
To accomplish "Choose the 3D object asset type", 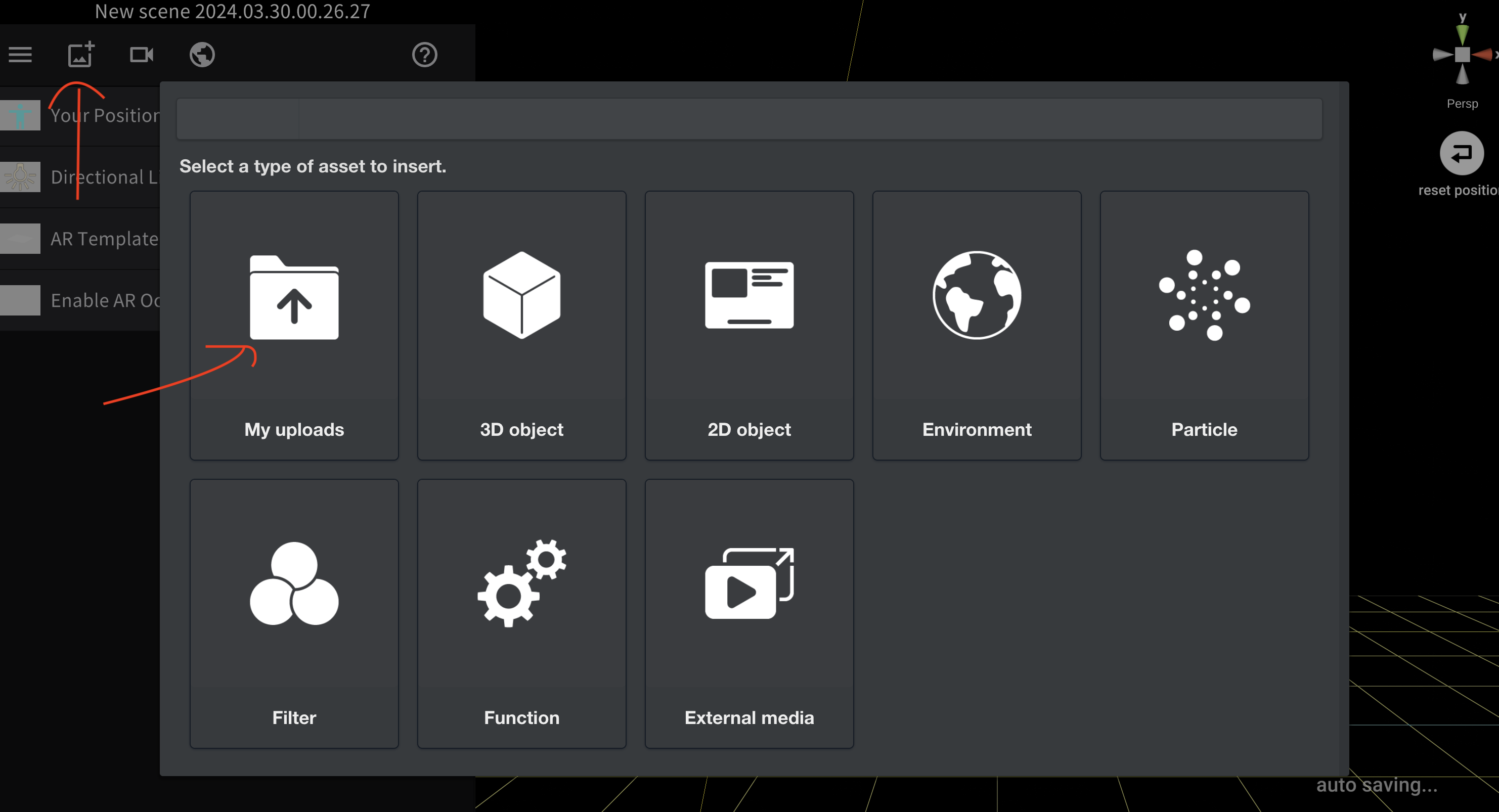I will click(521, 325).
